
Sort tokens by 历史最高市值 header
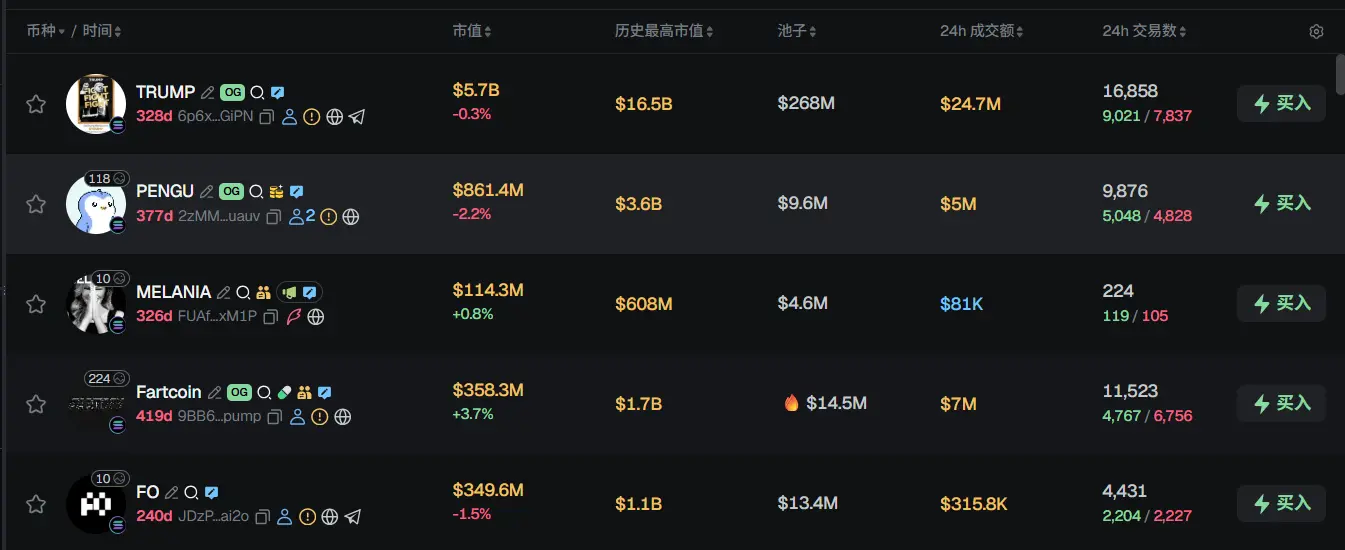point(664,32)
